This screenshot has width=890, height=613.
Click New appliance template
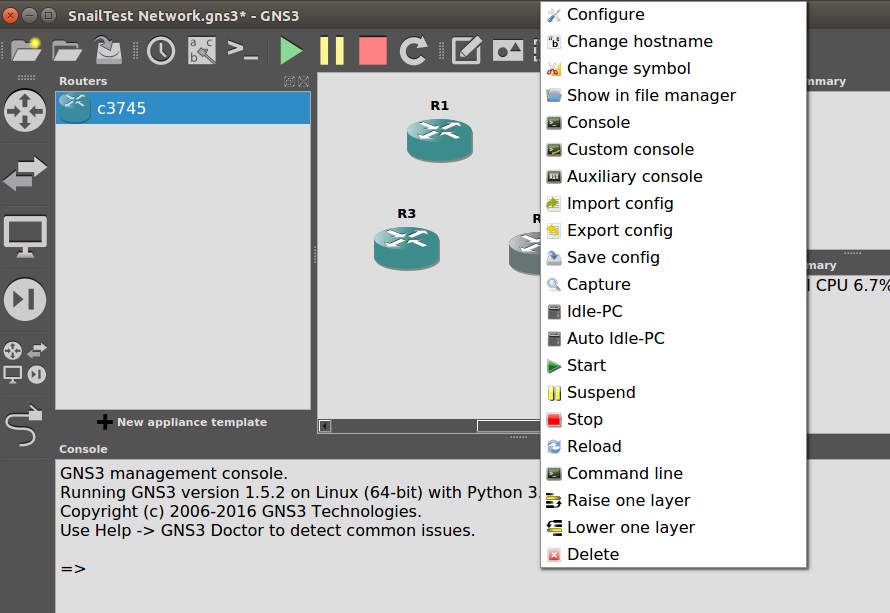pyautogui.click(x=182, y=422)
